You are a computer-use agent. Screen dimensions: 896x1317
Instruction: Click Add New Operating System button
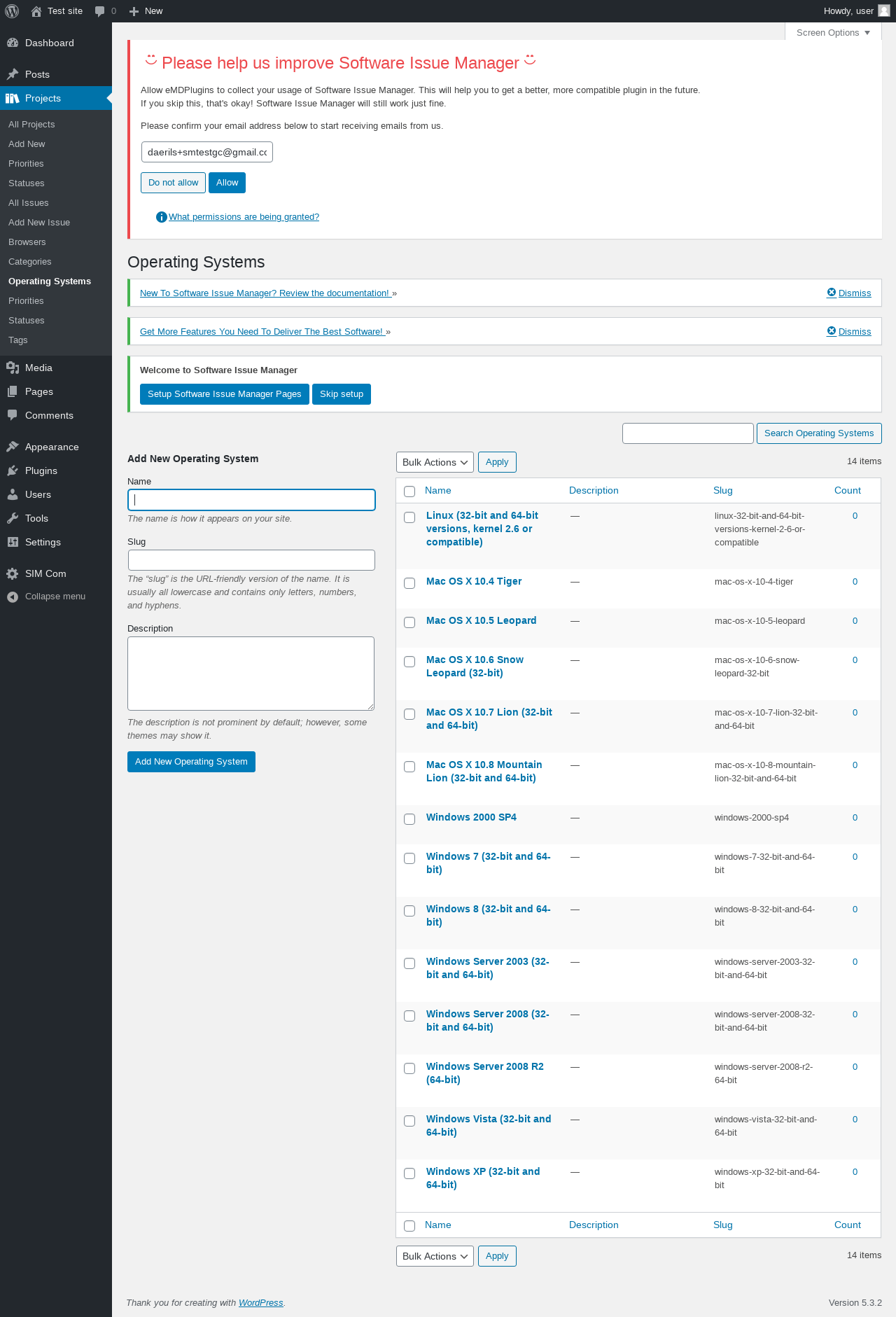click(191, 762)
